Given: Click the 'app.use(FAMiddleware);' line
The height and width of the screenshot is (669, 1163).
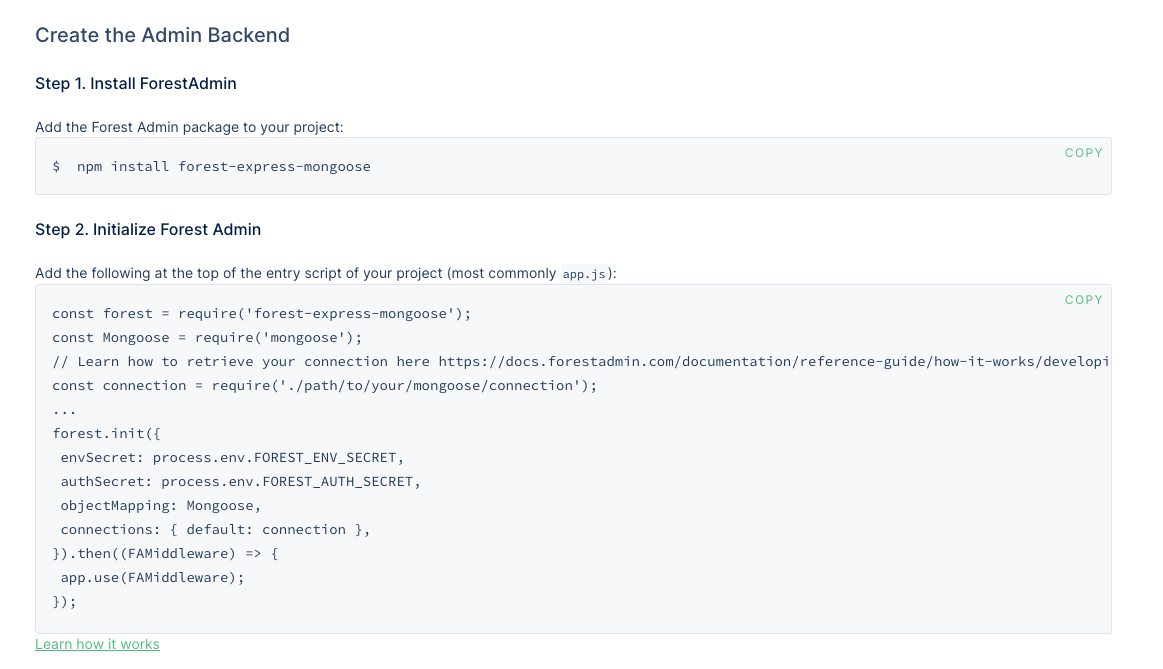Looking at the screenshot, I should [152, 577].
